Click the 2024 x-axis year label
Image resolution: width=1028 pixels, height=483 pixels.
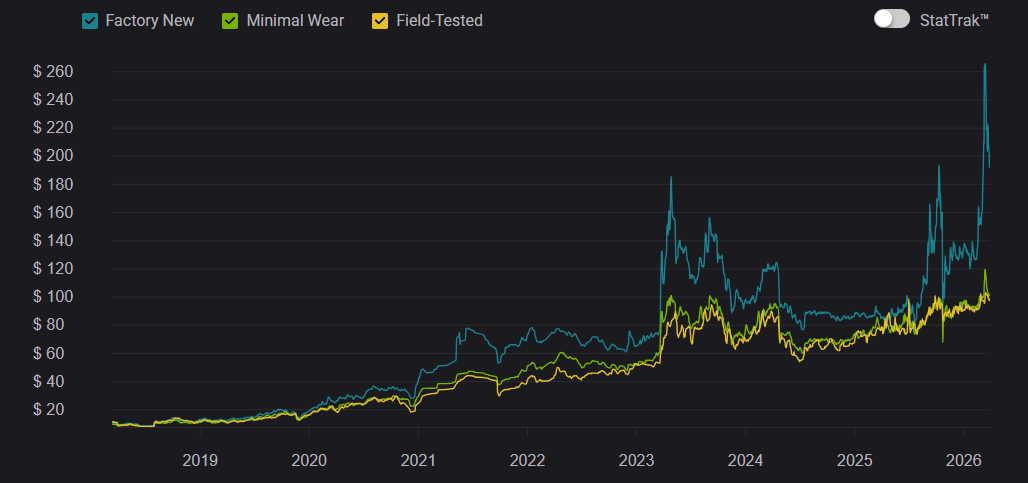click(x=745, y=460)
